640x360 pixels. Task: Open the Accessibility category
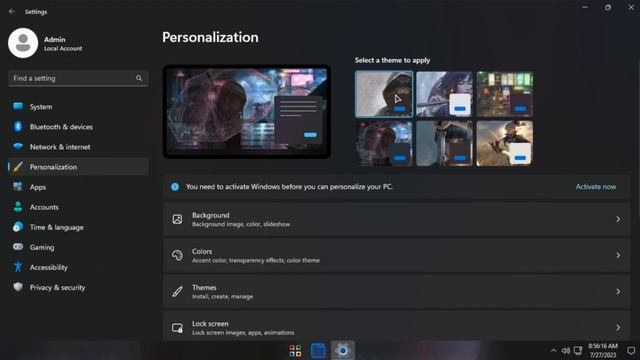(x=78, y=267)
